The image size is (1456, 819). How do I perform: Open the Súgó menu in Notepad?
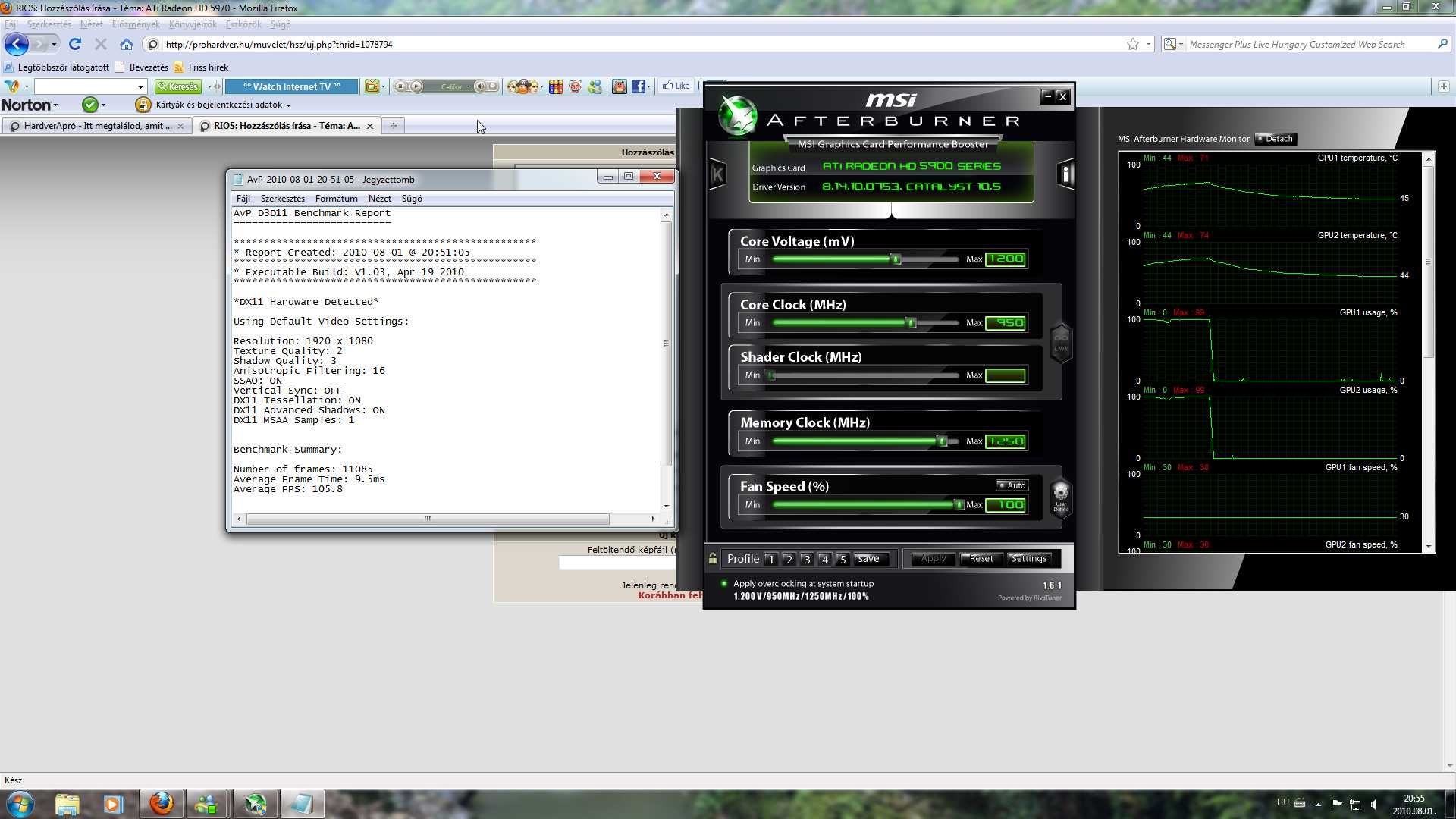point(412,199)
